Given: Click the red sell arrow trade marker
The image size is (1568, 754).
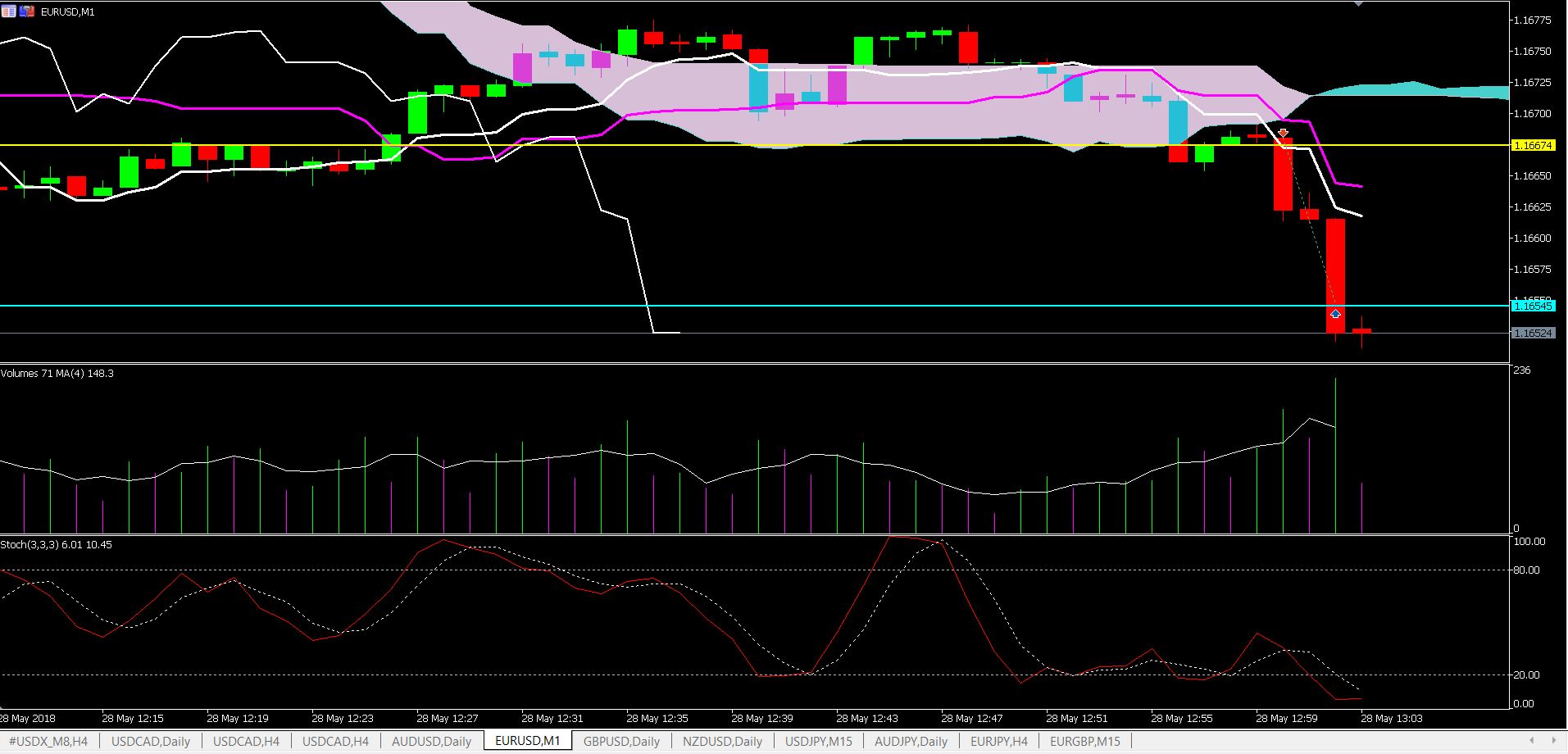Looking at the screenshot, I should [1283, 133].
